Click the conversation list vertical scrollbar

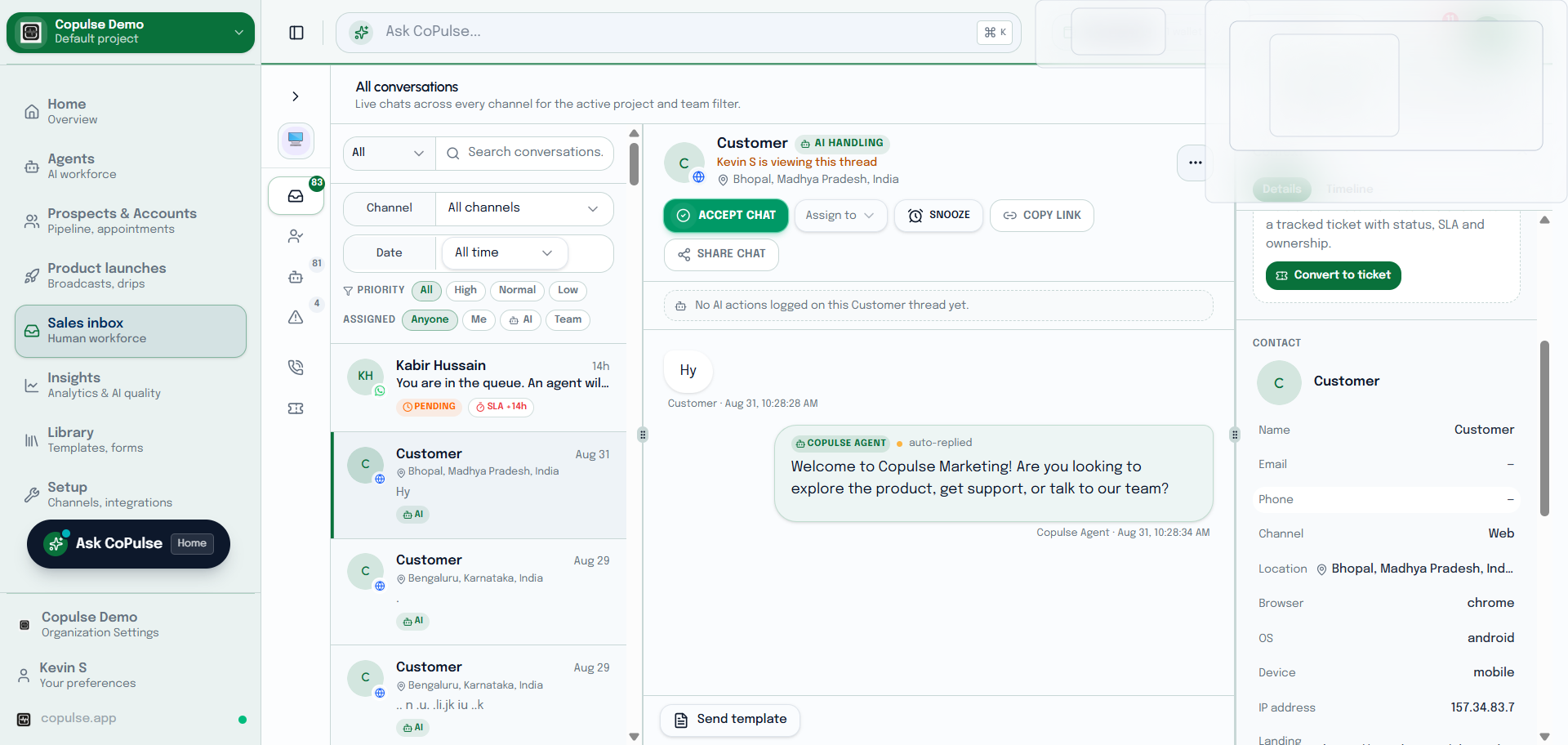coord(634,163)
